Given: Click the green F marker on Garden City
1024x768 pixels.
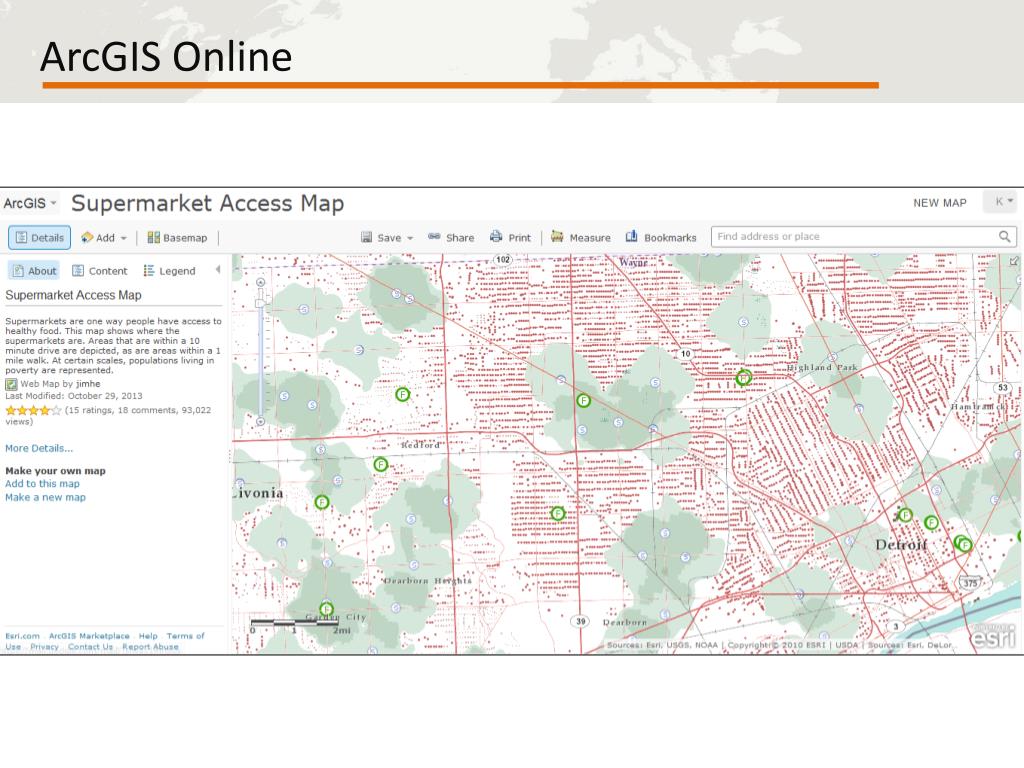Looking at the screenshot, I should click(x=327, y=610).
